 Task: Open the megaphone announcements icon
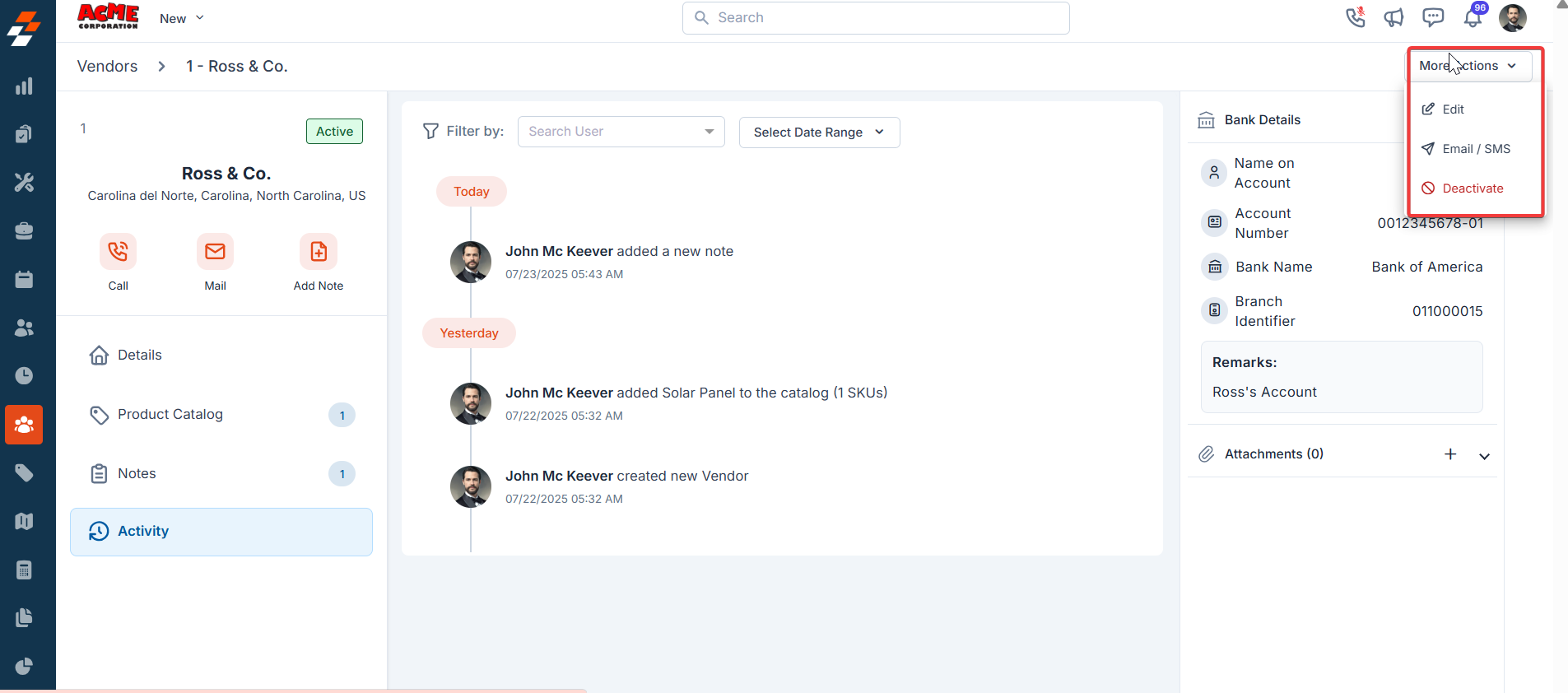point(1394,17)
